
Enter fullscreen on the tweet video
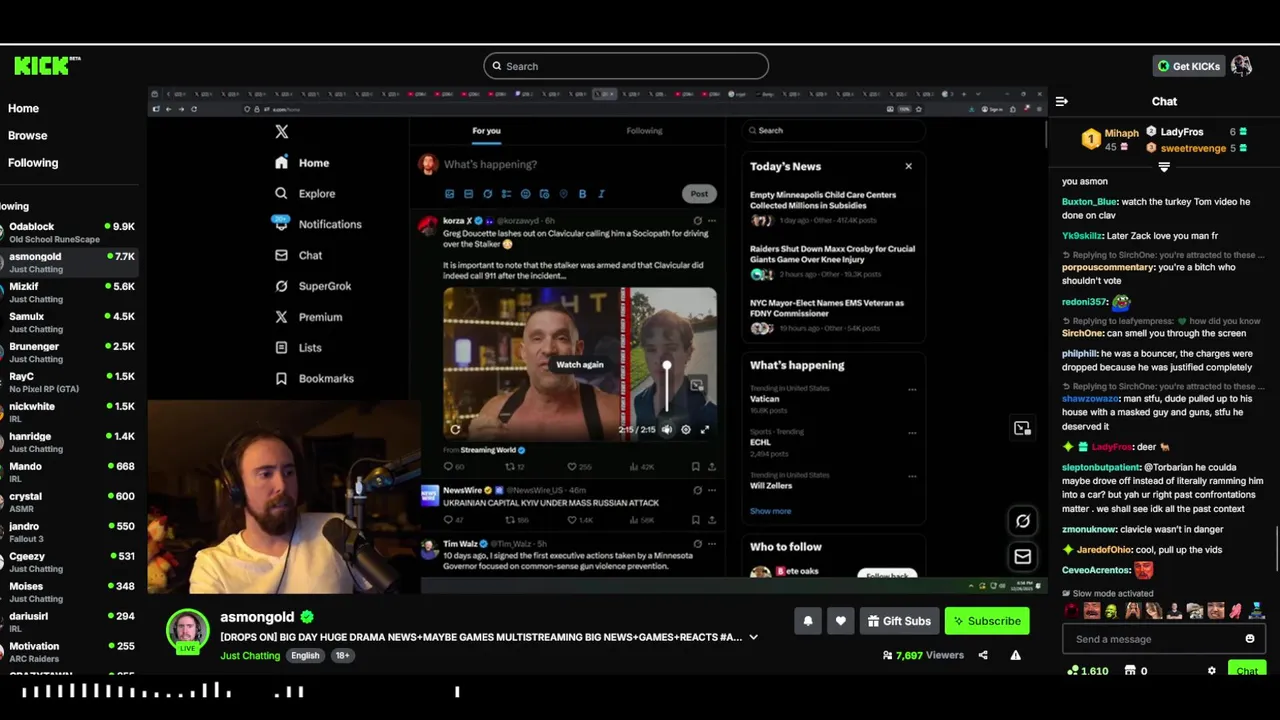[705, 429]
